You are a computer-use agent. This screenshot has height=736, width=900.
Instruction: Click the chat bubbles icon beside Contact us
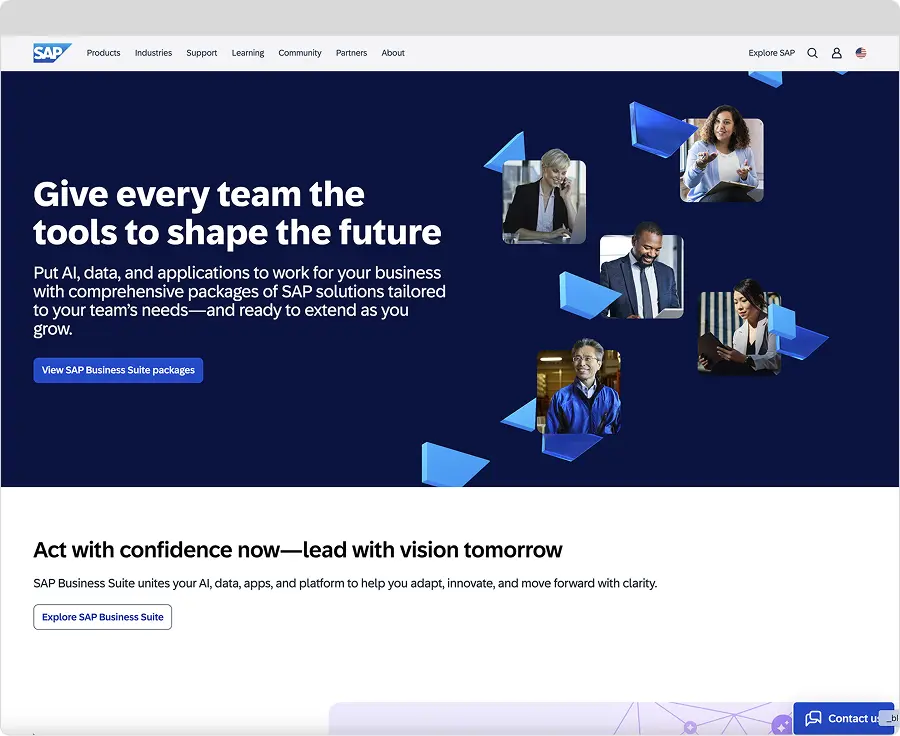click(x=813, y=718)
